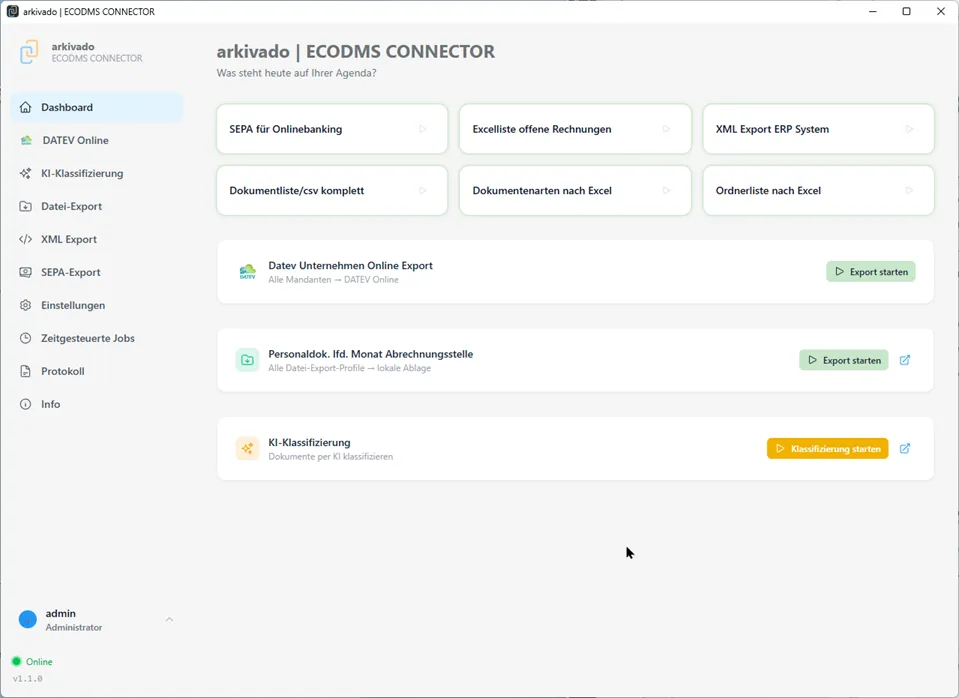The height and width of the screenshot is (698, 959).
Task: Click the DATEV logo icon in export row
Action: (248, 272)
